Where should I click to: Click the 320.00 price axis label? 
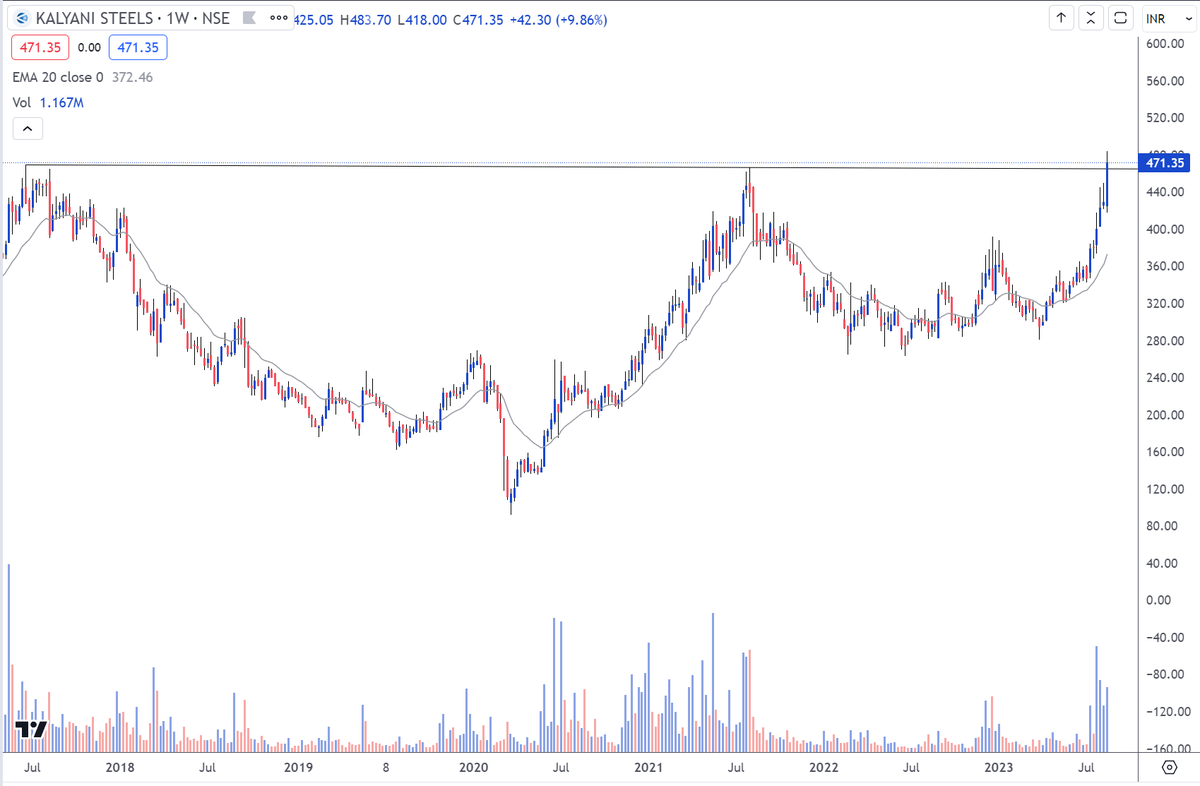pos(1165,303)
